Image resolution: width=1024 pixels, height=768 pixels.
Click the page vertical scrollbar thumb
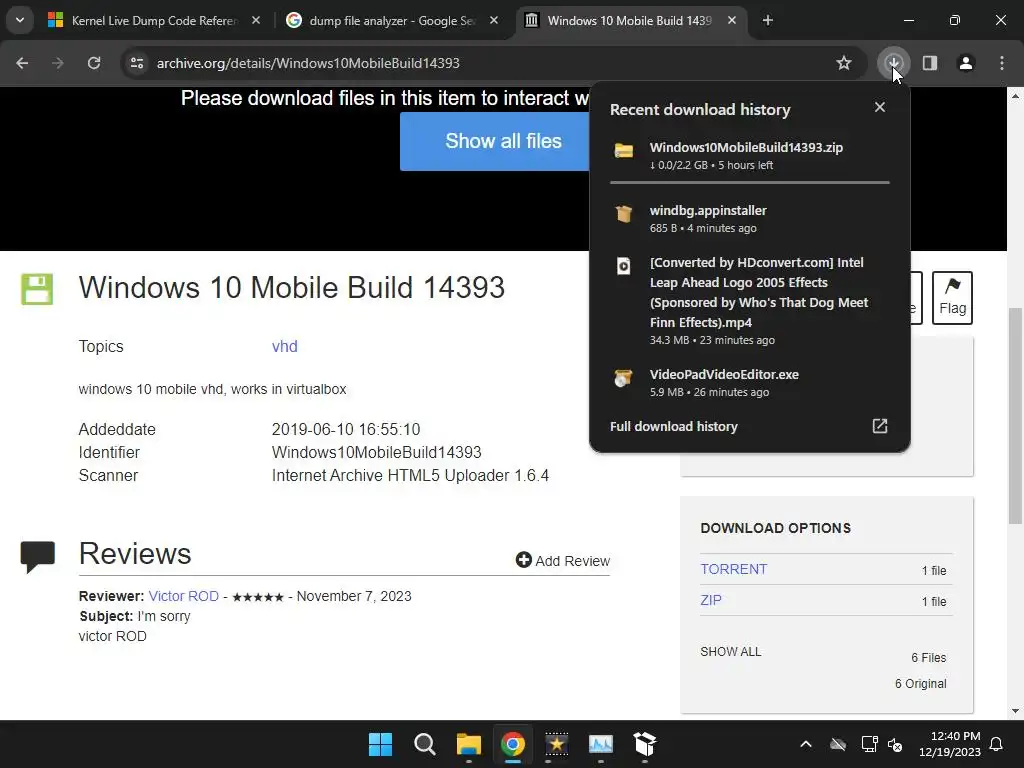tap(1015, 415)
